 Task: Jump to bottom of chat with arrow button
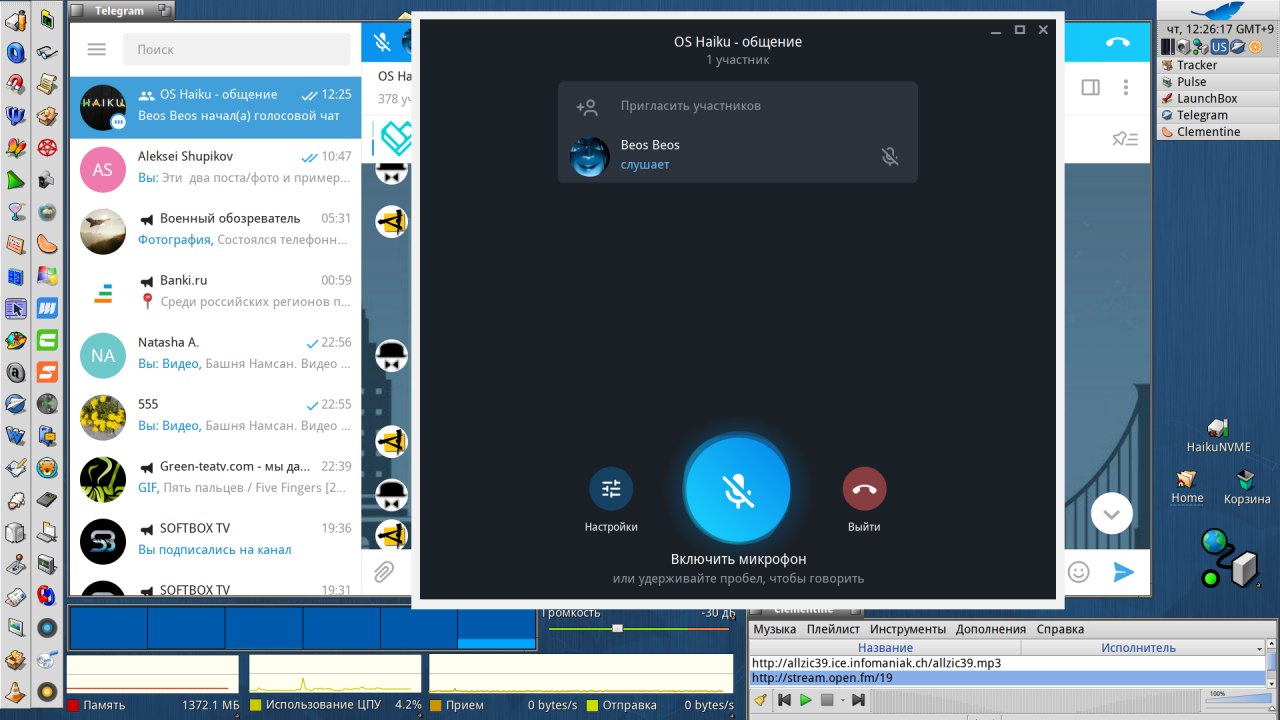1111,514
